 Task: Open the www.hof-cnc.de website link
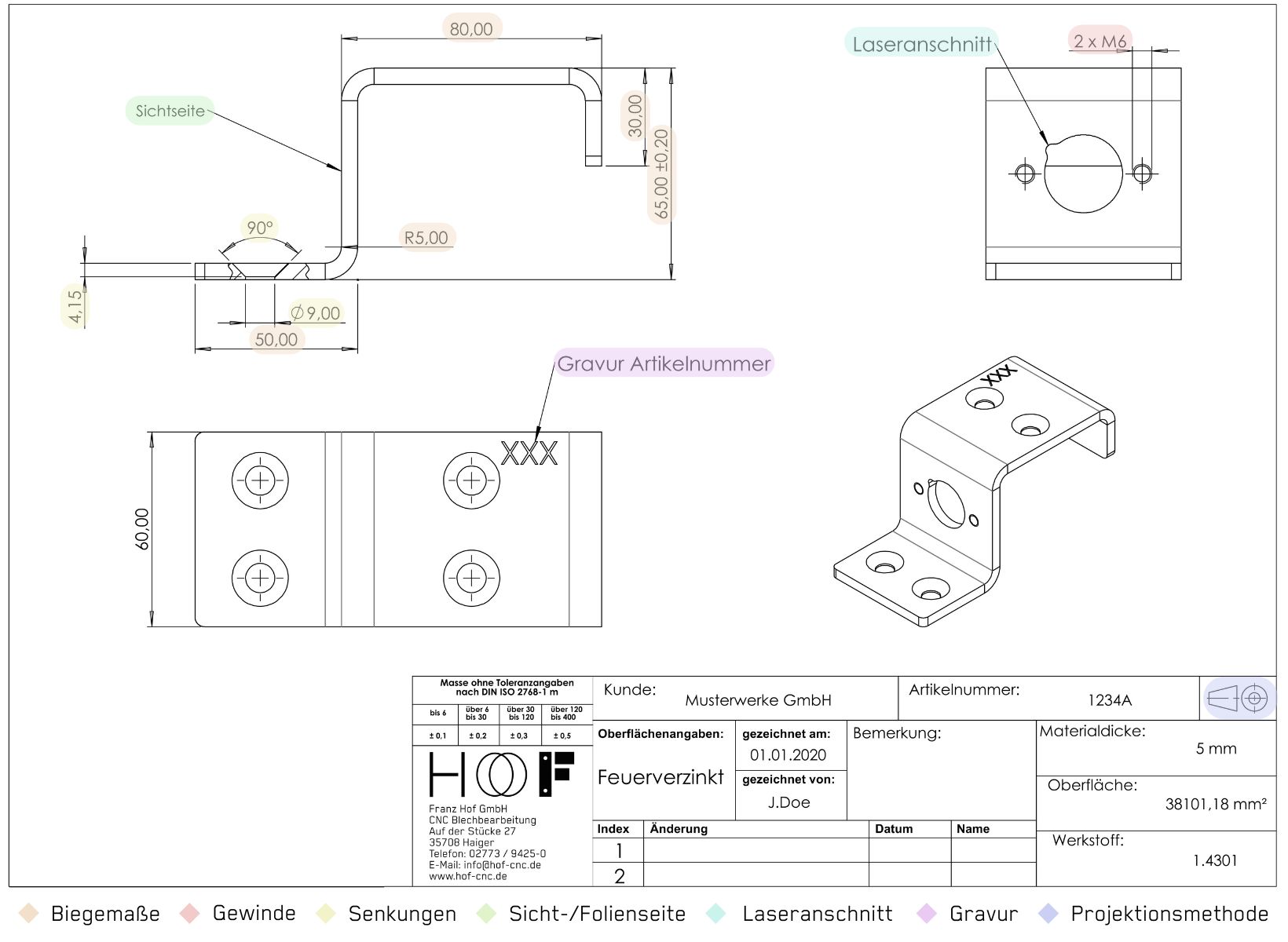[x=468, y=877]
